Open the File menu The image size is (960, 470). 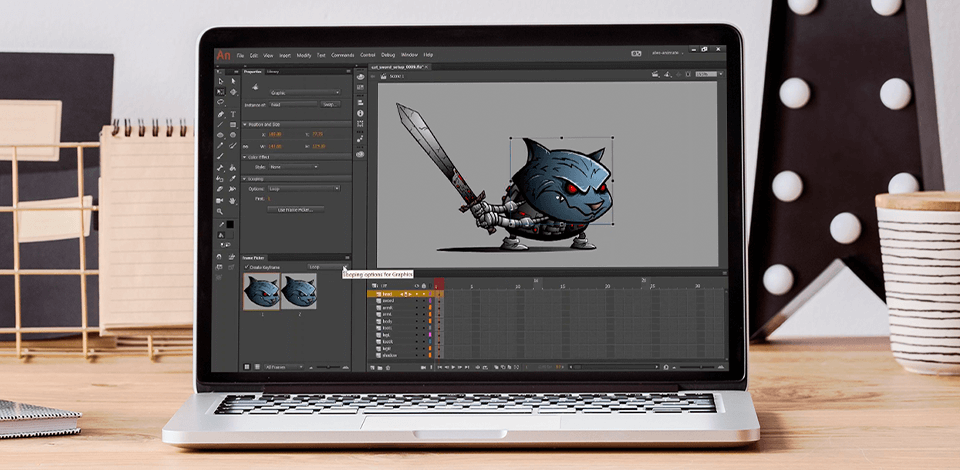(240, 55)
